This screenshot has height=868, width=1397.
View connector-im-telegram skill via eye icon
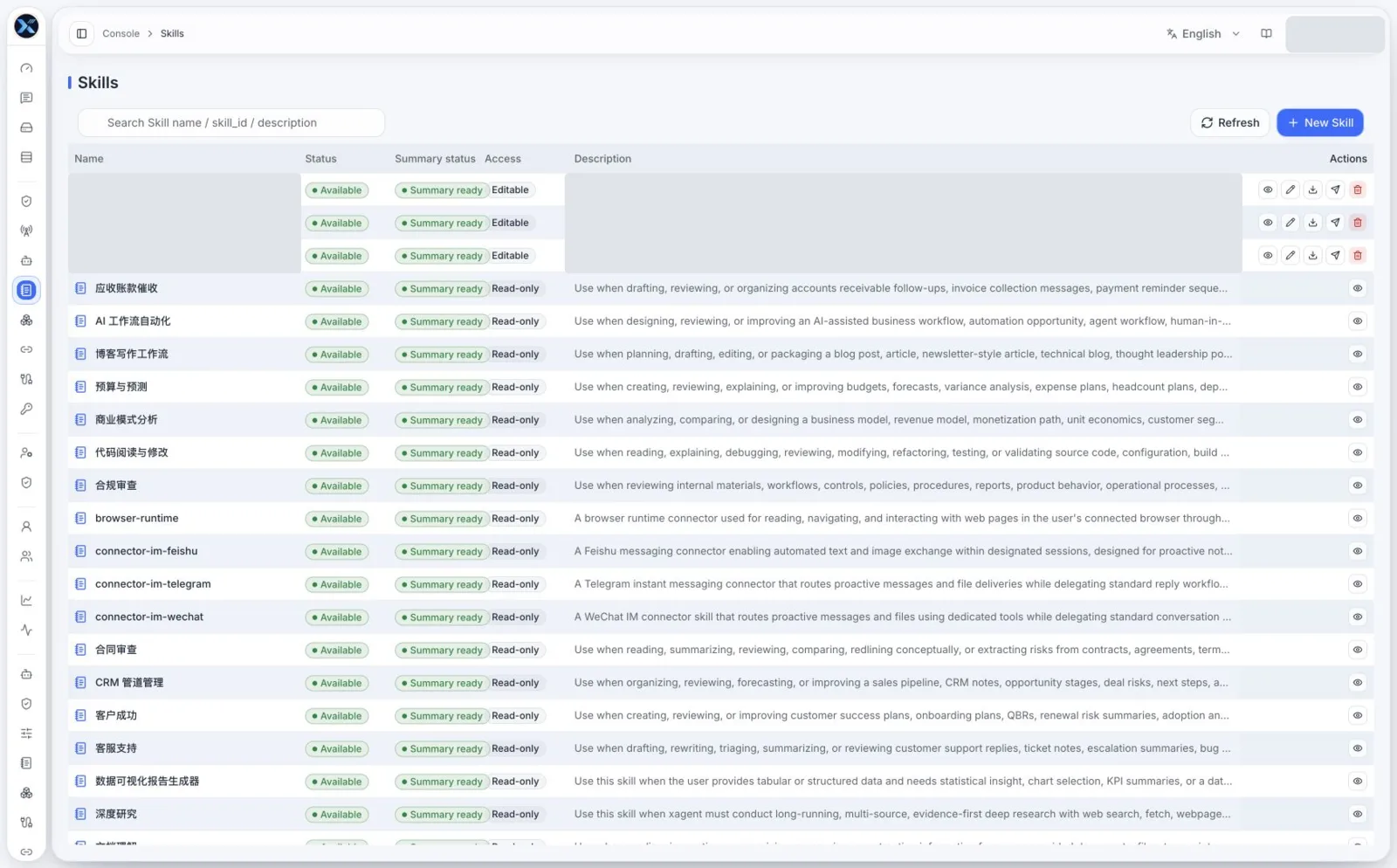tap(1357, 584)
